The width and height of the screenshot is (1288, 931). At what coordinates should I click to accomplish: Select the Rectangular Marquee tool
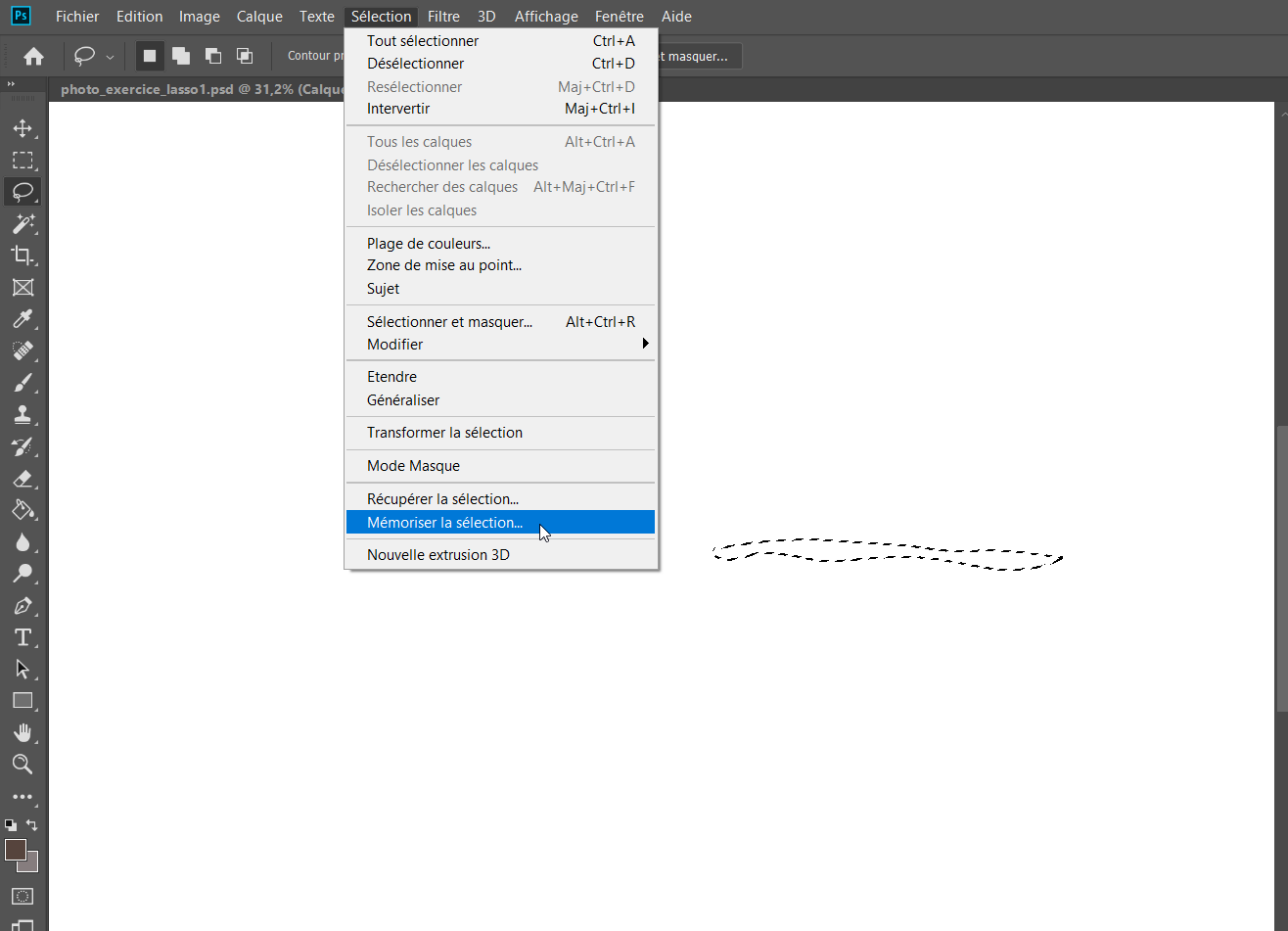tap(23, 160)
